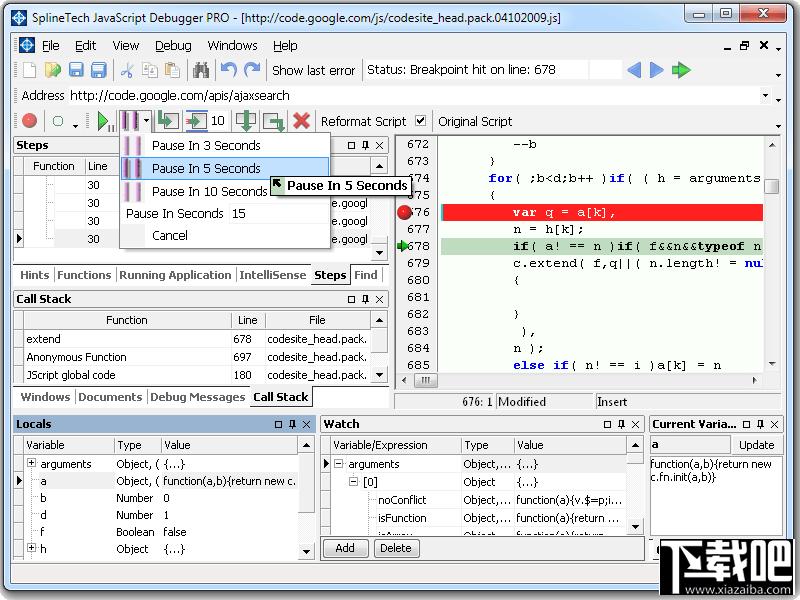
Task: Select the extend row in Call Stack
Action: (x=197, y=339)
